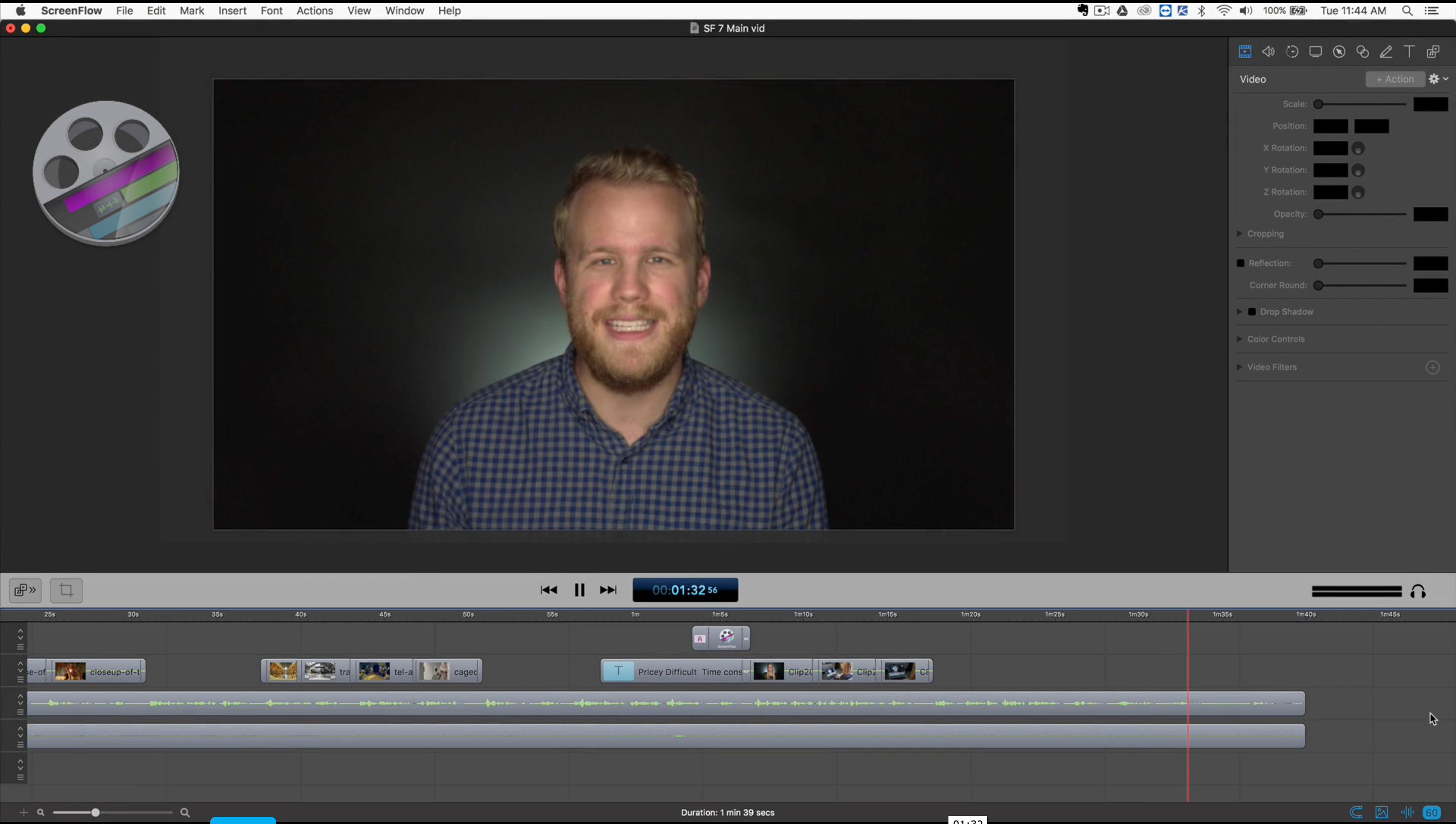Expand the Cropping section
This screenshot has width=1456, height=824.
coord(1239,233)
